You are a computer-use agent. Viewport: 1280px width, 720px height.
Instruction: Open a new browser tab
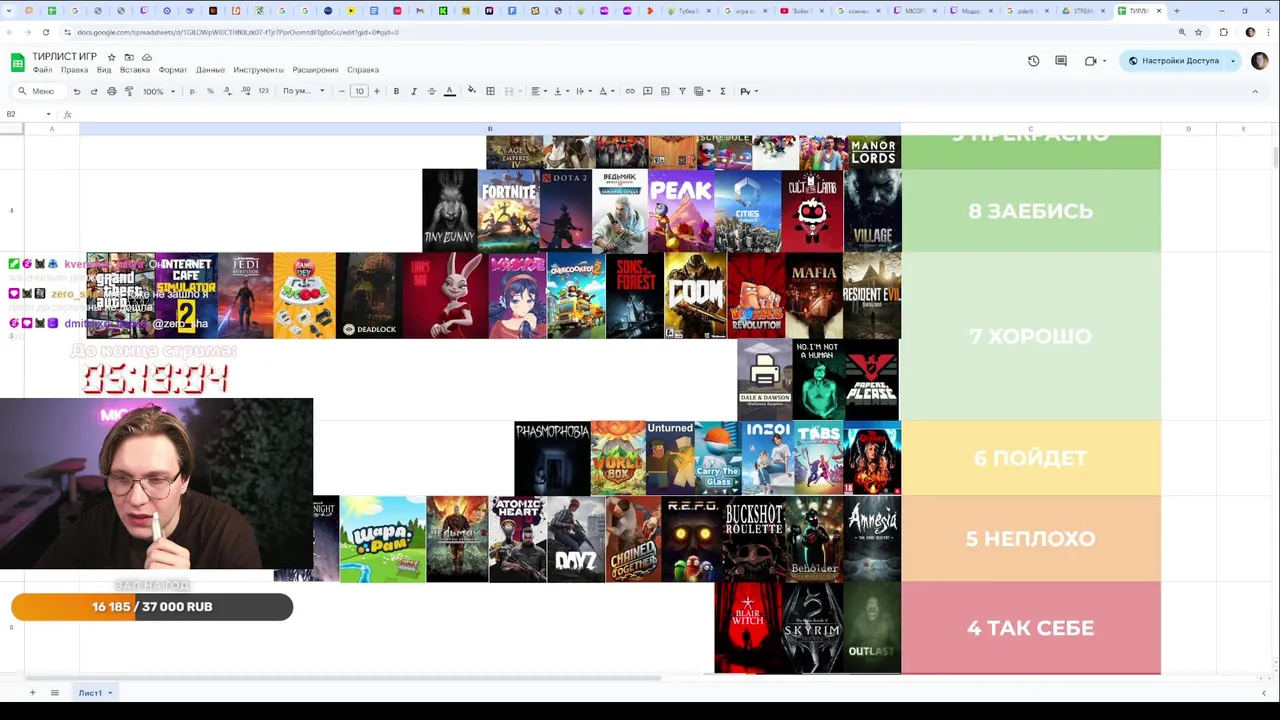1177,11
